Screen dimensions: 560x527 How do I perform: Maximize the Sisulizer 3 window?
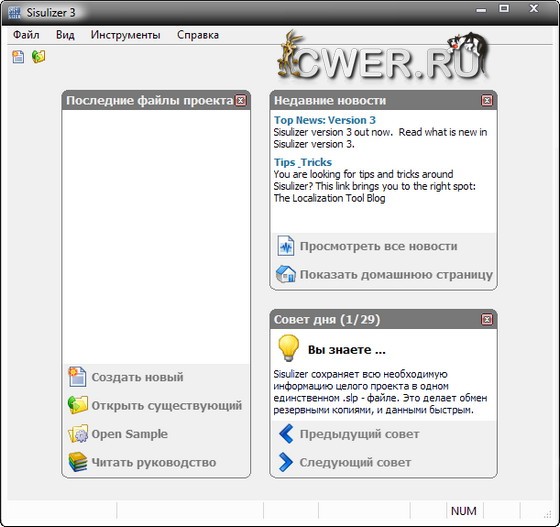504,9
